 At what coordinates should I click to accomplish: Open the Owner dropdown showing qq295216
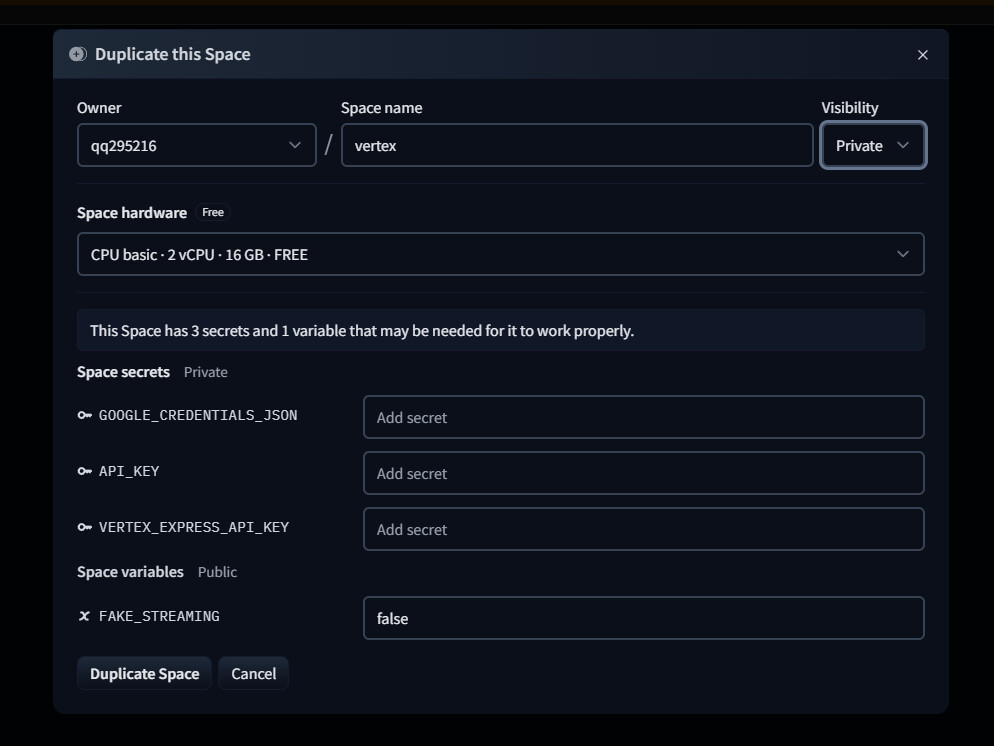tap(196, 145)
